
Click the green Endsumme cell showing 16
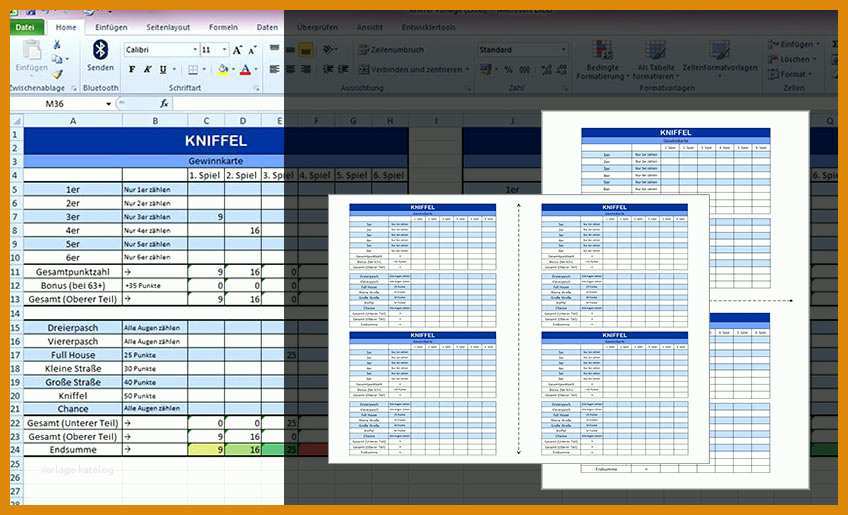click(x=243, y=450)
